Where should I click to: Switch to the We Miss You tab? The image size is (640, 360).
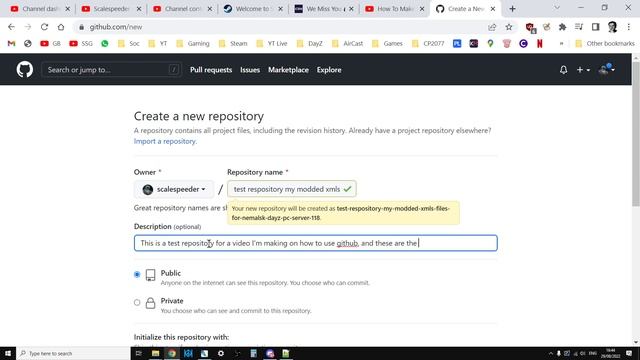(323, 9)
